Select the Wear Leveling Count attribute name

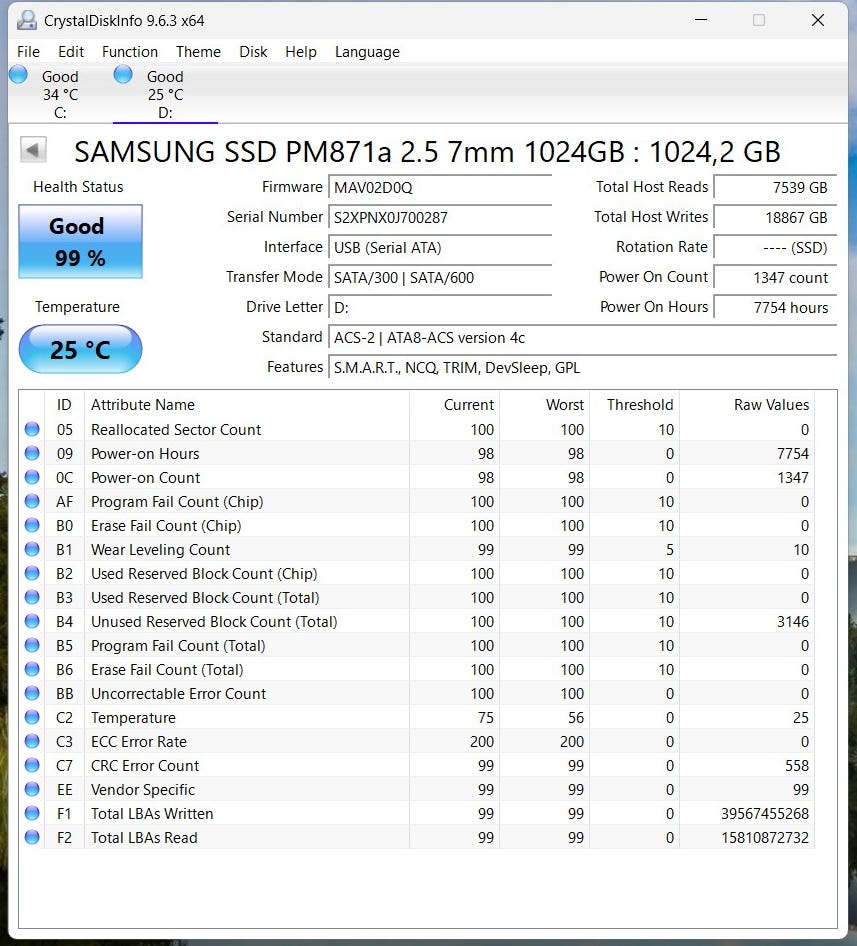click(x=161, y=550)
